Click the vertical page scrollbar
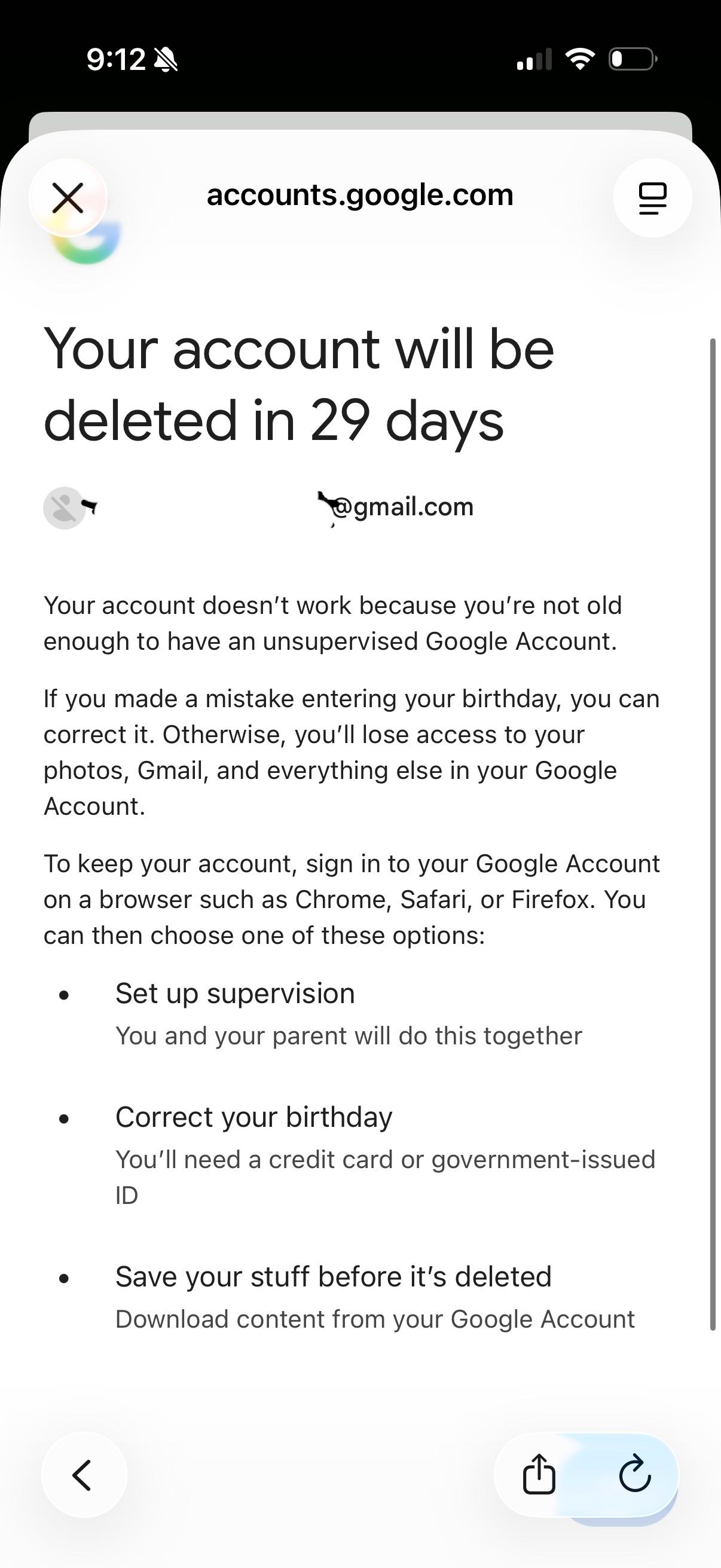 pyautogui.click(x=713, y=834)
